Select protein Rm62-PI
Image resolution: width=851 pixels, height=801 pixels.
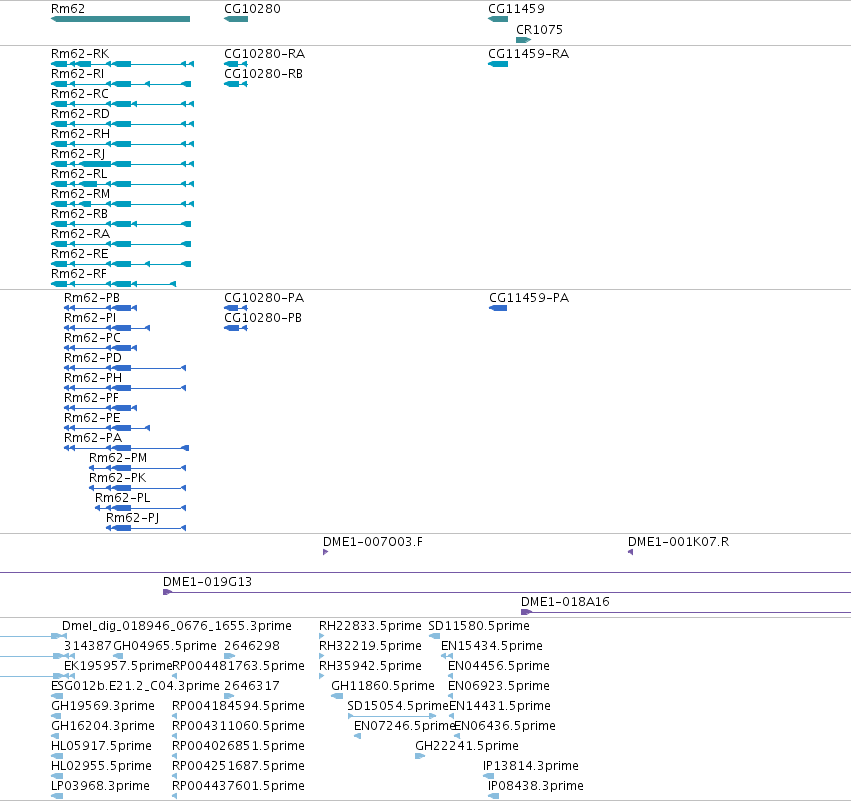[x=90, y=318]
